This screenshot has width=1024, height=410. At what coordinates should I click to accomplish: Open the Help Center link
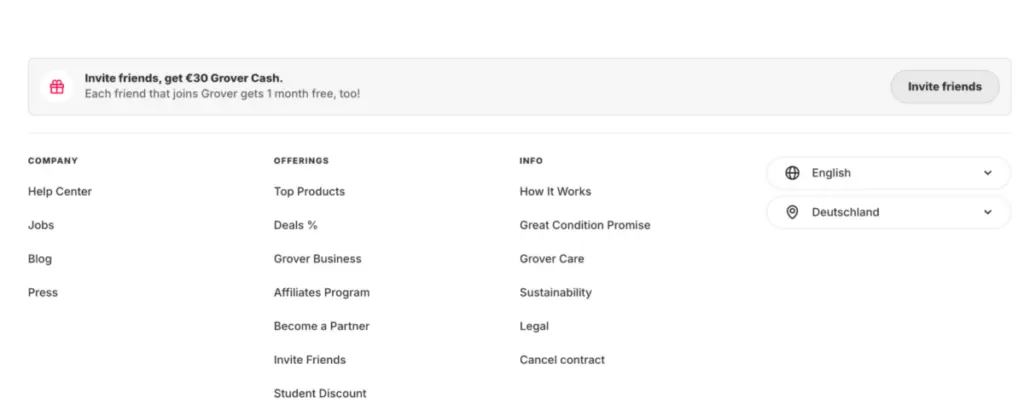[60, 192]
